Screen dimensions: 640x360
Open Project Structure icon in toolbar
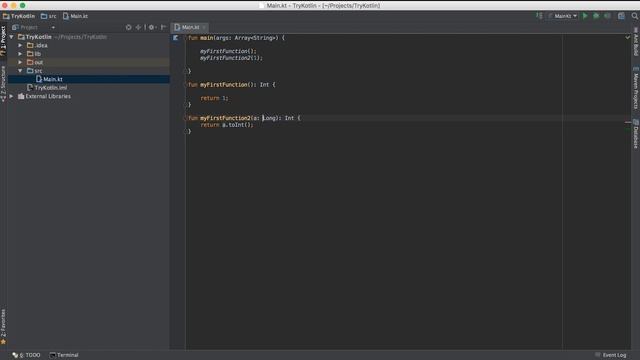(621, 16)
